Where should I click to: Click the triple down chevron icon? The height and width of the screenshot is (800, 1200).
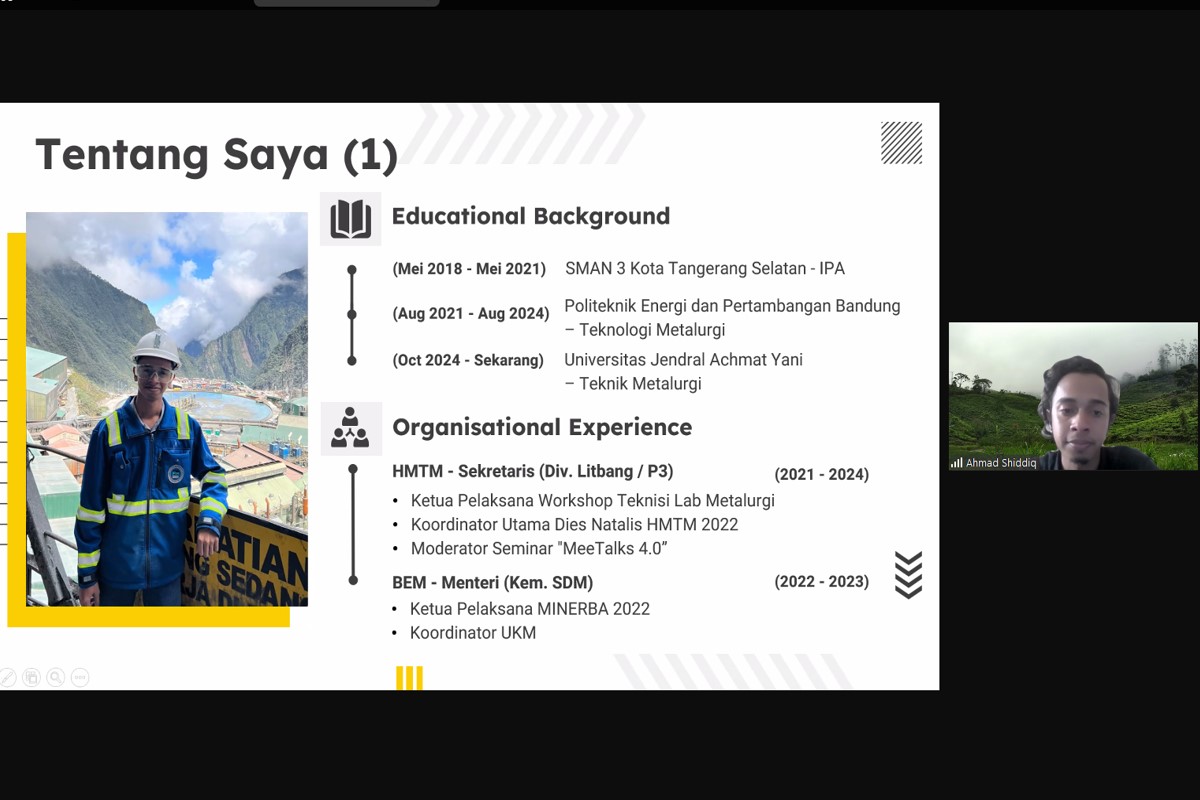point(908,575)
